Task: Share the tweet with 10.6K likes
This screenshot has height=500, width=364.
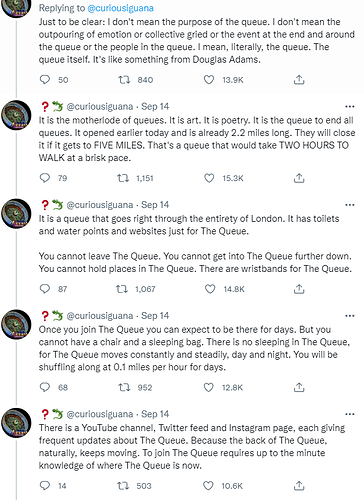Action: coord(299,486)
